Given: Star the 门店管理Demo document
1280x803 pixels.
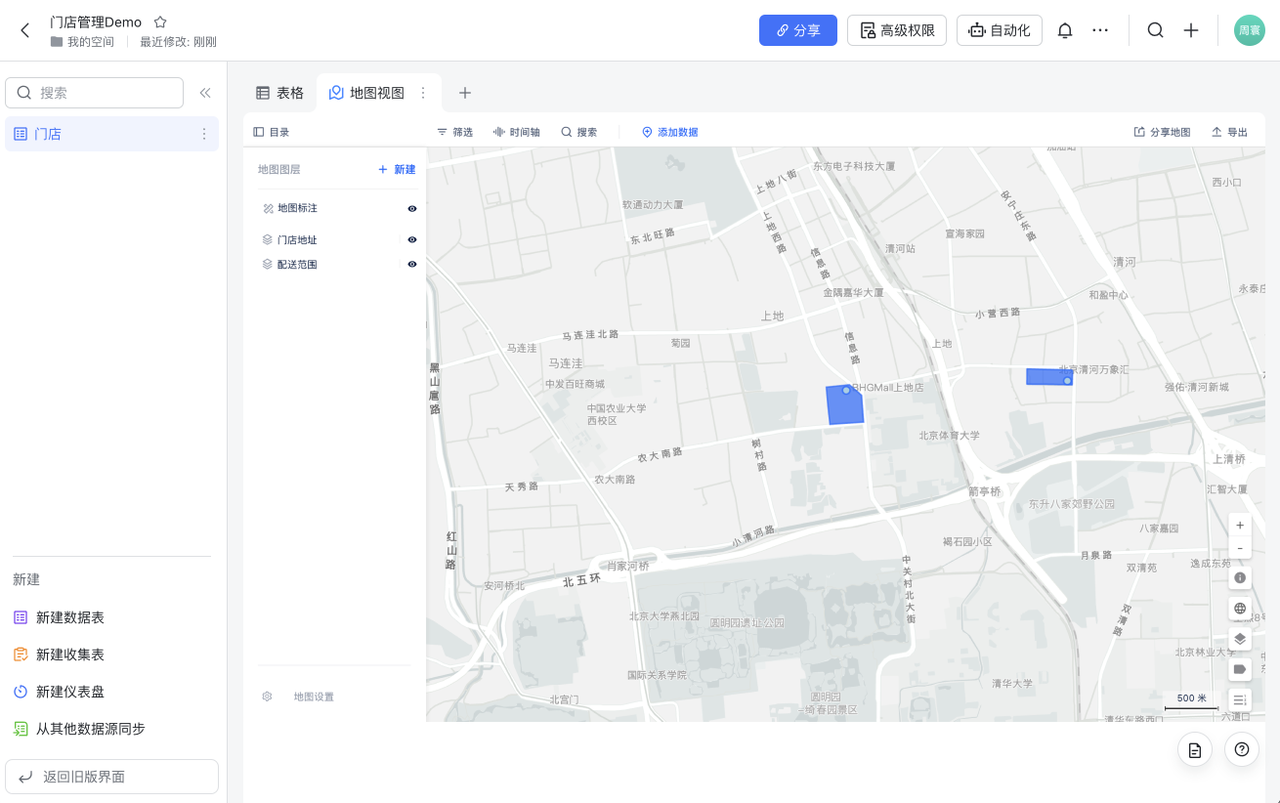Looking at the screenshot, I should coord(160,22).
